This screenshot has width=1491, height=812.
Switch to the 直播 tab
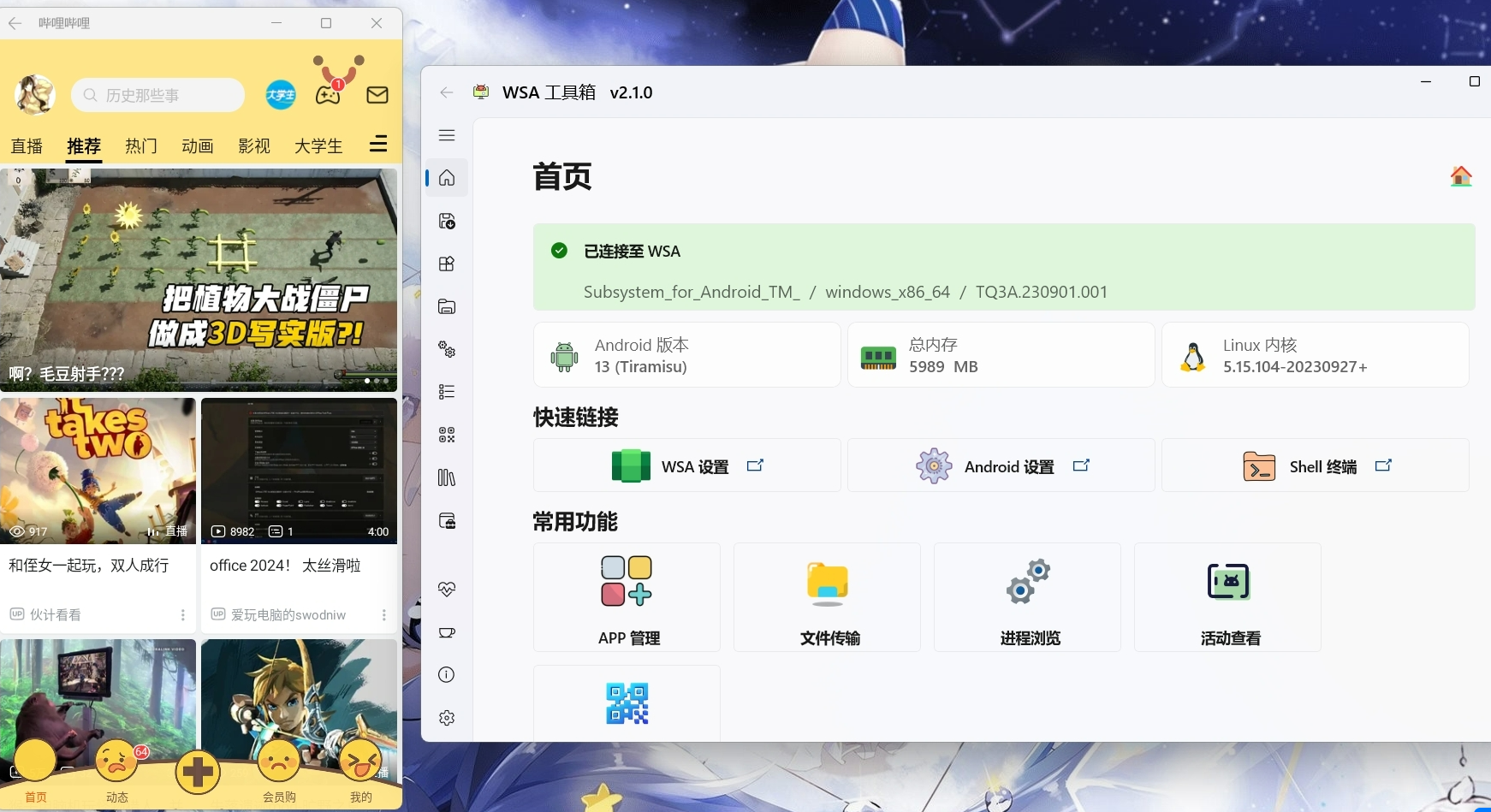point(27,146)
